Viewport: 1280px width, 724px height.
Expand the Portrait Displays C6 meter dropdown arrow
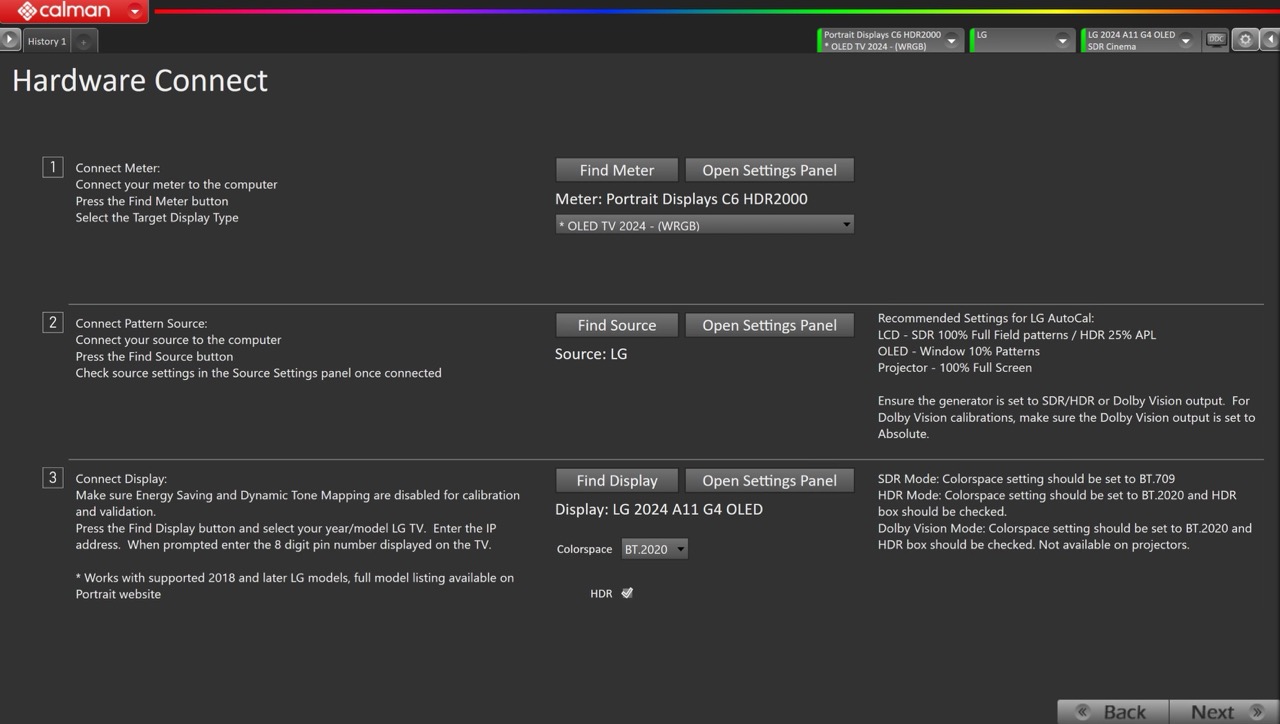(952, 40)
